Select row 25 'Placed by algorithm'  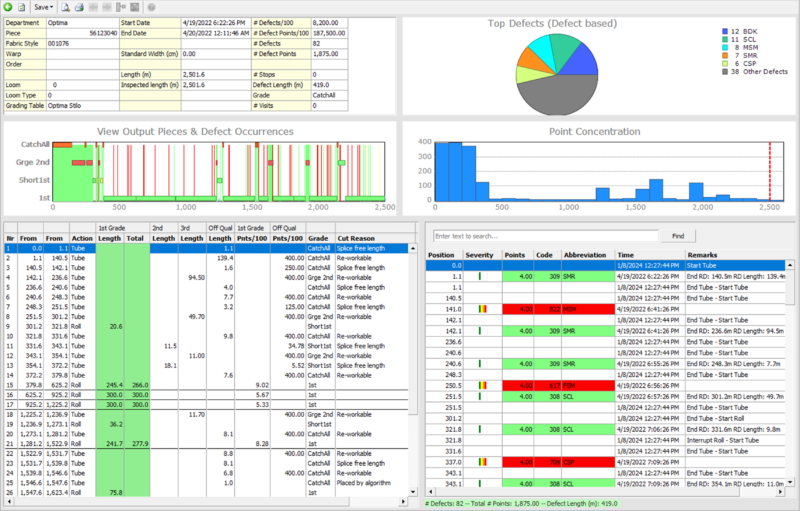207,482
